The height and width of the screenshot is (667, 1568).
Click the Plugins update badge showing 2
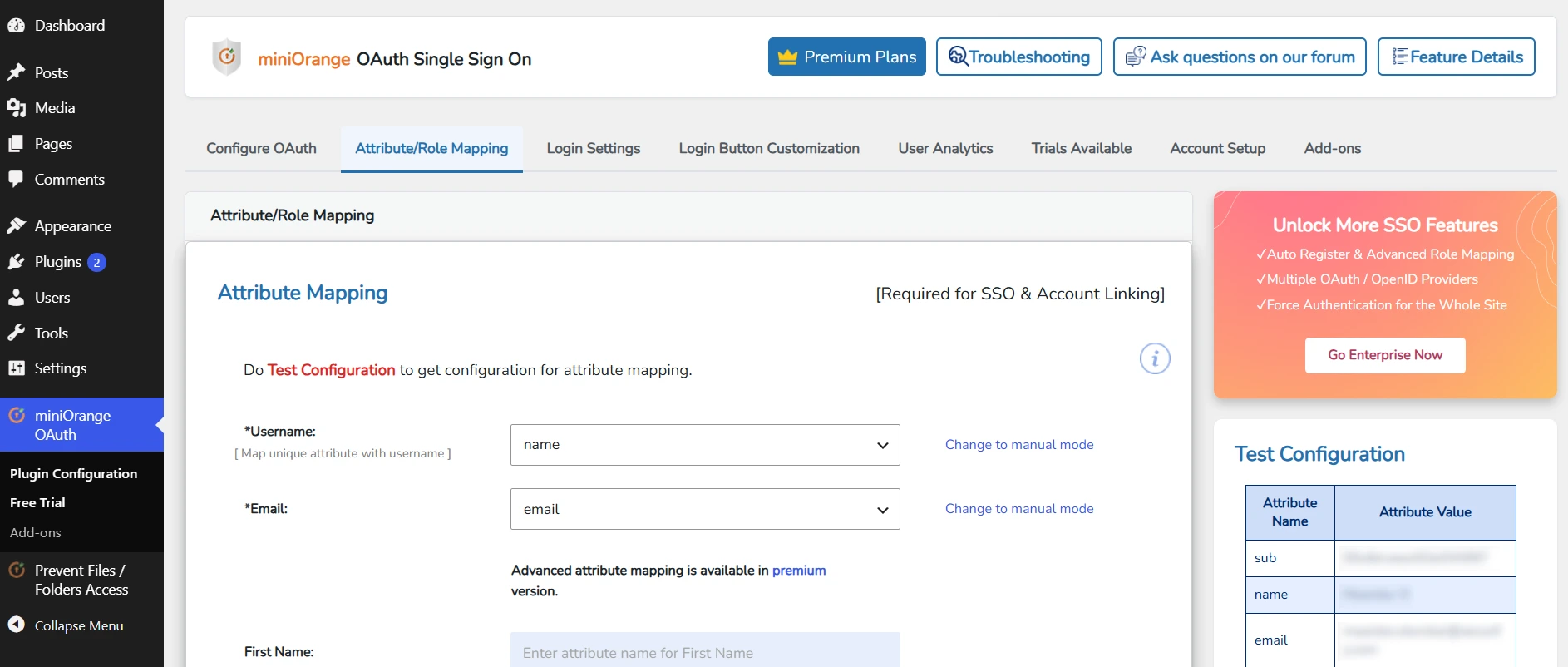pyautogui.click(x=97, y=263)
